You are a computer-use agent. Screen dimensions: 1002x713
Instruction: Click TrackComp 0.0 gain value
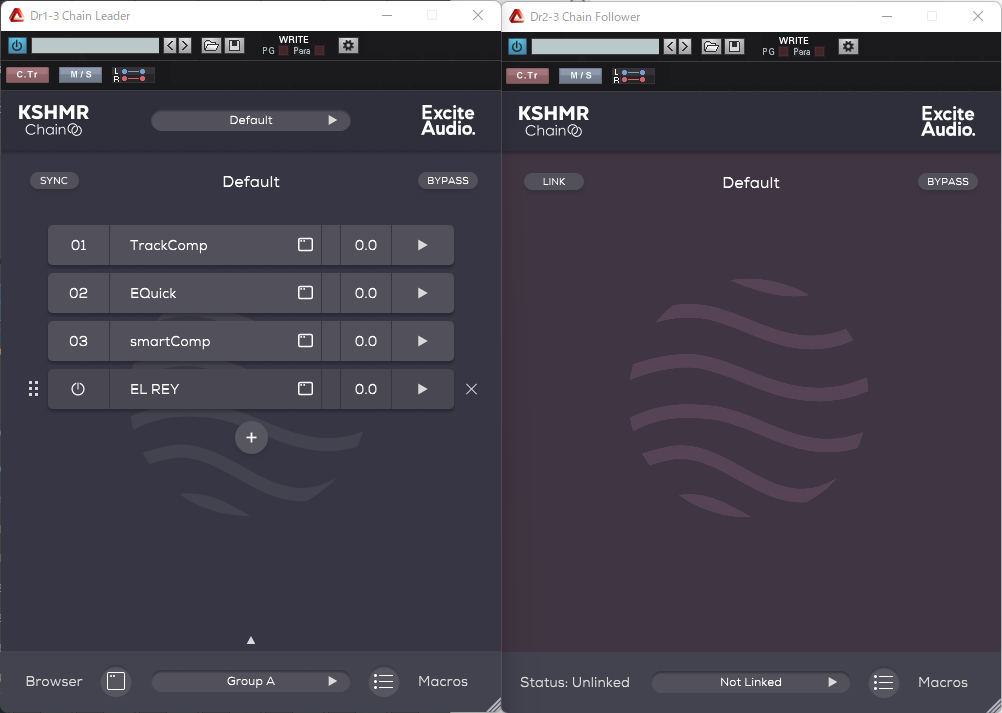coord(366,245)
